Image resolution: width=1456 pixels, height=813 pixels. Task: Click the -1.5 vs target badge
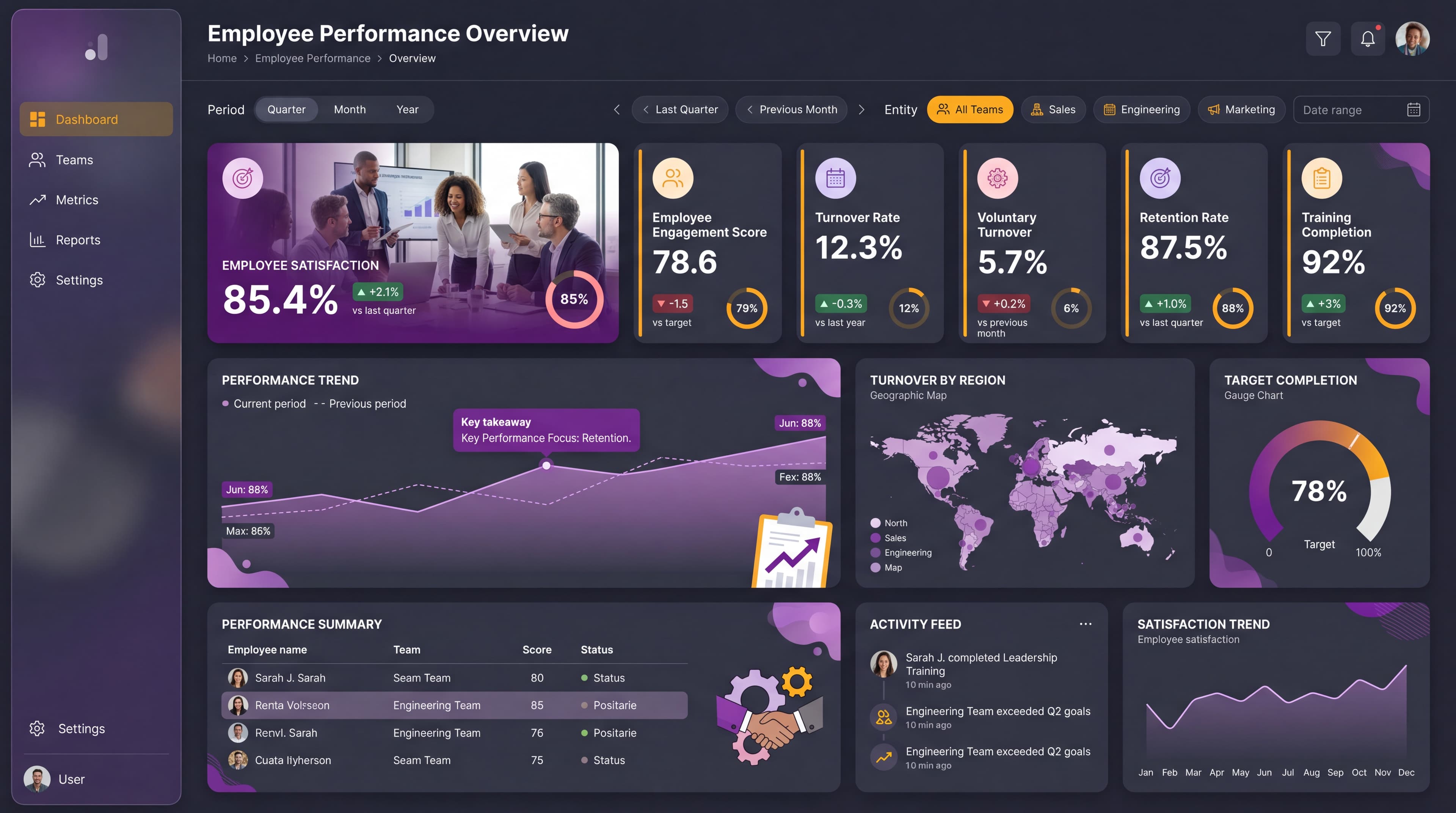(x=673, y=304)
